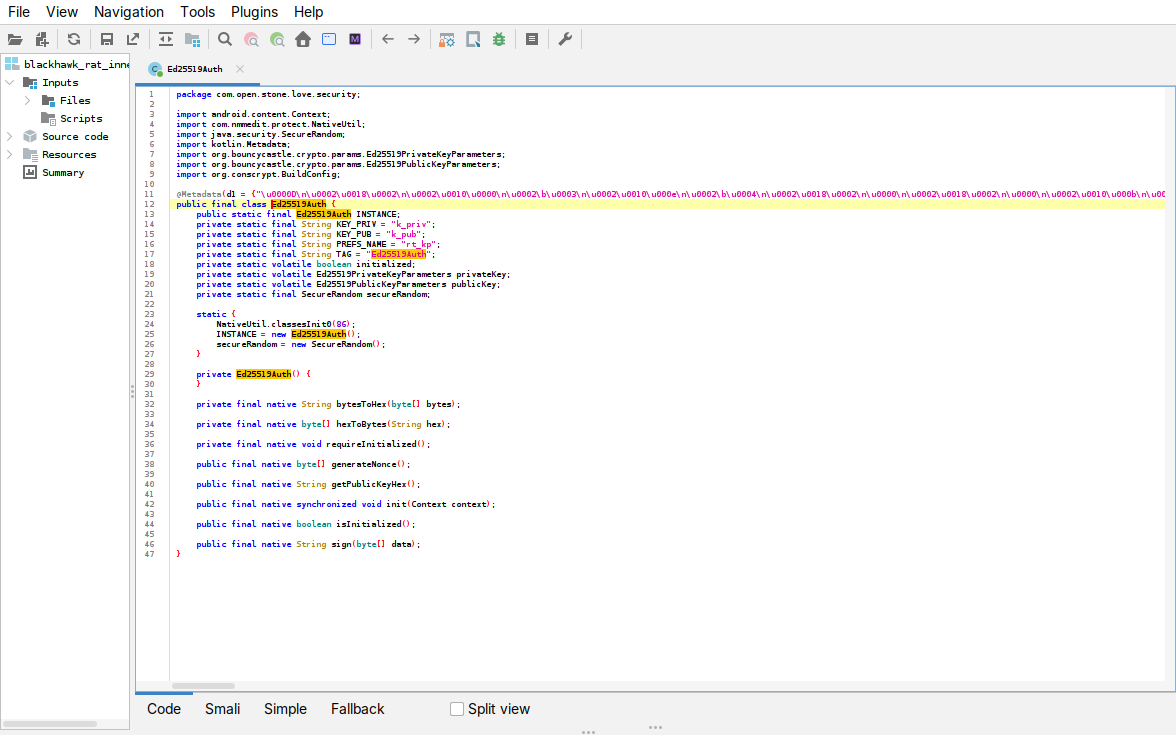Select the Scripts tree item
This screenshot has width=1176, height=735.
coord(81,118)
